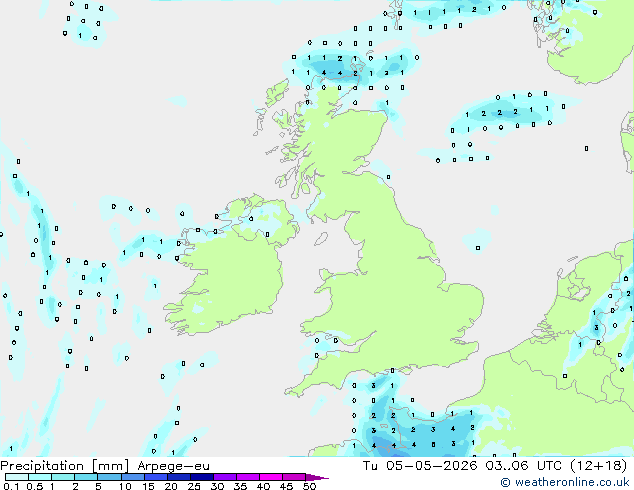Click the legend scale label '35'
The width and height of the screenshot is (634, 490).
tap(241, 486)
